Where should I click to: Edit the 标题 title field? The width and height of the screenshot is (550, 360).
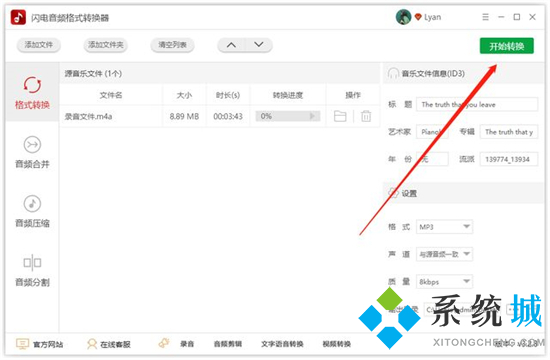[x=477, y=105]
